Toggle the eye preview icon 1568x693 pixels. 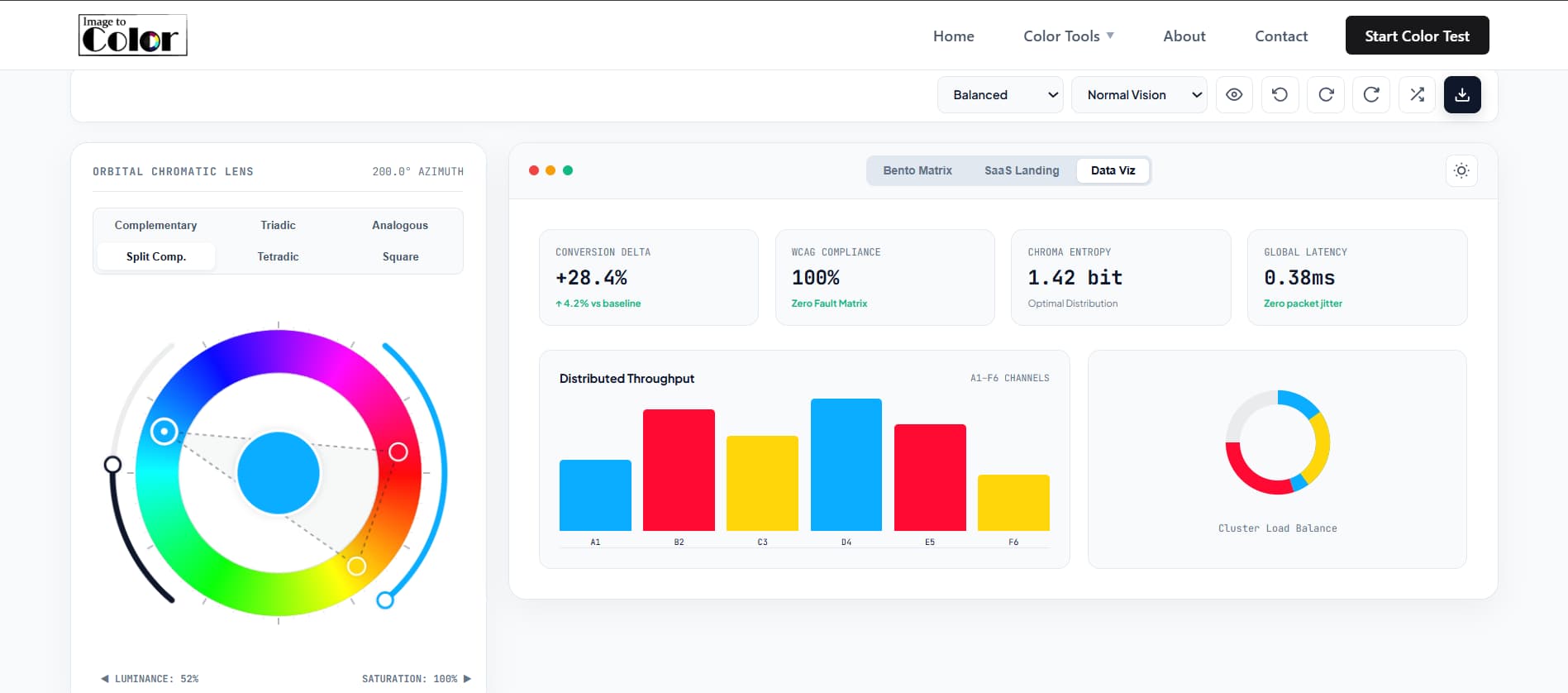[x=1234, y=95]
